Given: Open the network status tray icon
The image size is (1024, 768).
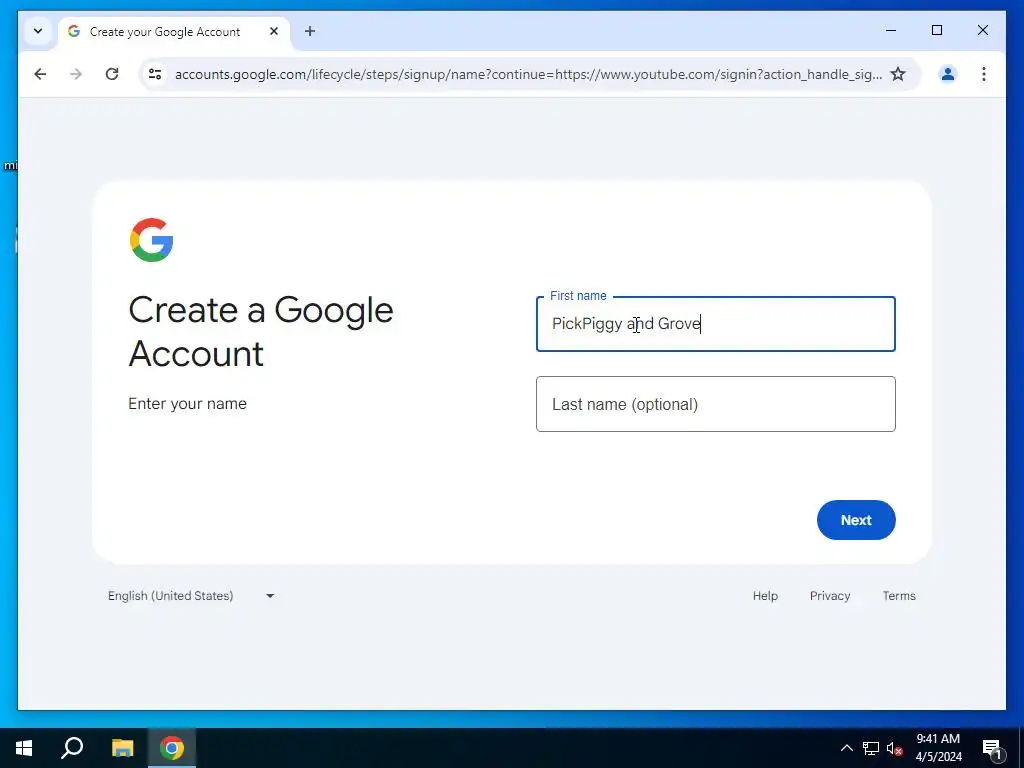Looking at the screenshot, I should pos(871,748).
